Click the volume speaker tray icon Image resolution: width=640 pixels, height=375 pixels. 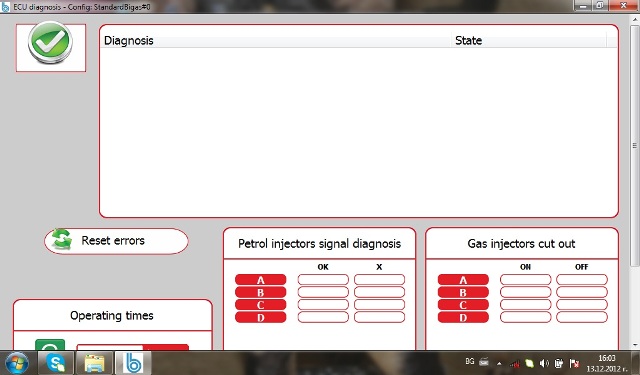[544, 363]
